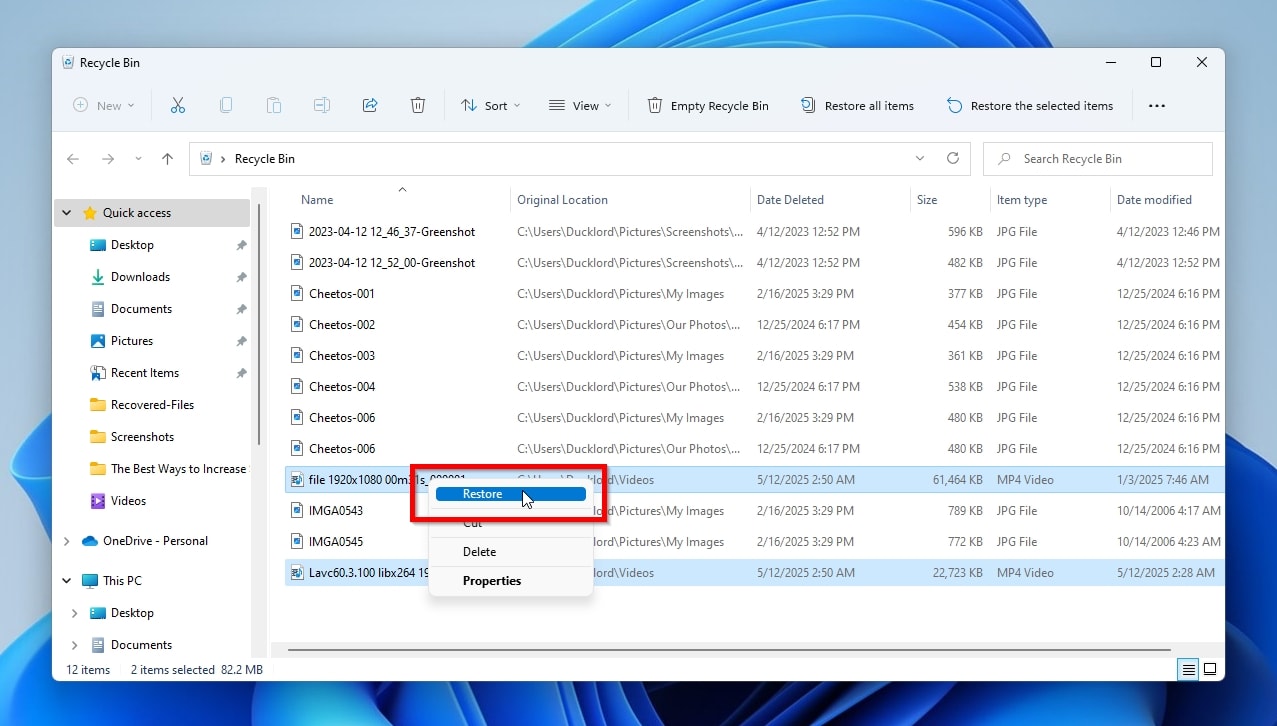Viewport: 1277px width, 726px height.
Task: Click Empty Recycle Bin button
Action: coord(708,105)
